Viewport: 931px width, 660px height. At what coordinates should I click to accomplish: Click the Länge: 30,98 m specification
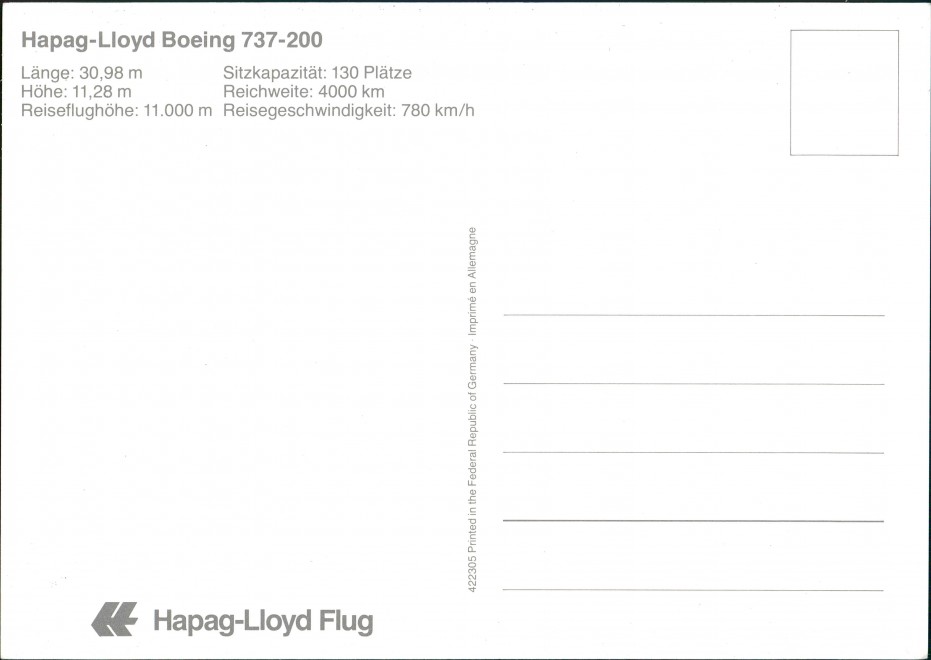pyautogui.click(x=81, y=73)
